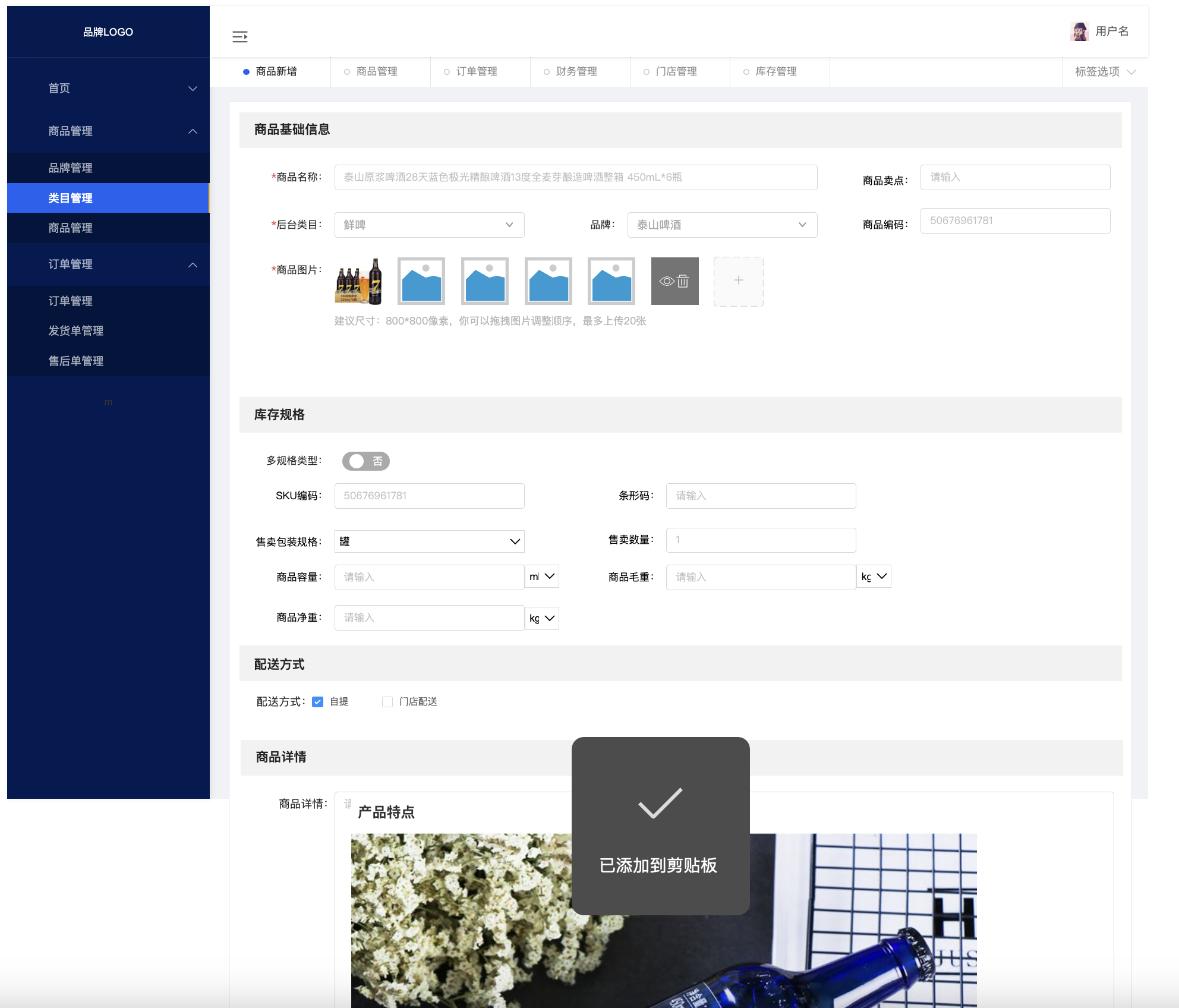
Task: Add a new product image with plus
Action: pos(739,281)
